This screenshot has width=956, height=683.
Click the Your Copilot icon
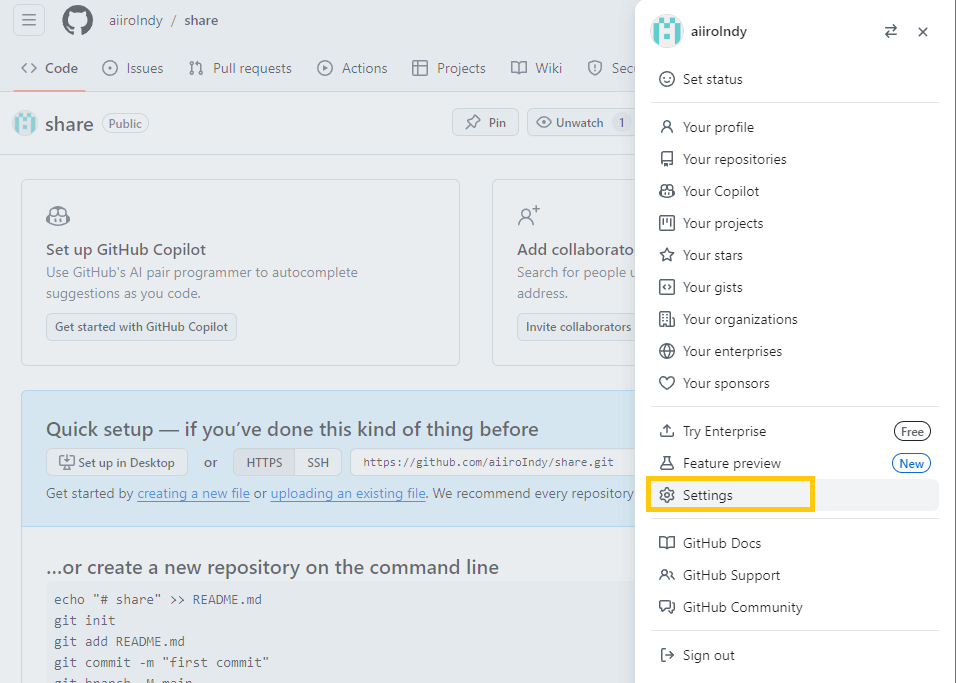667,191
